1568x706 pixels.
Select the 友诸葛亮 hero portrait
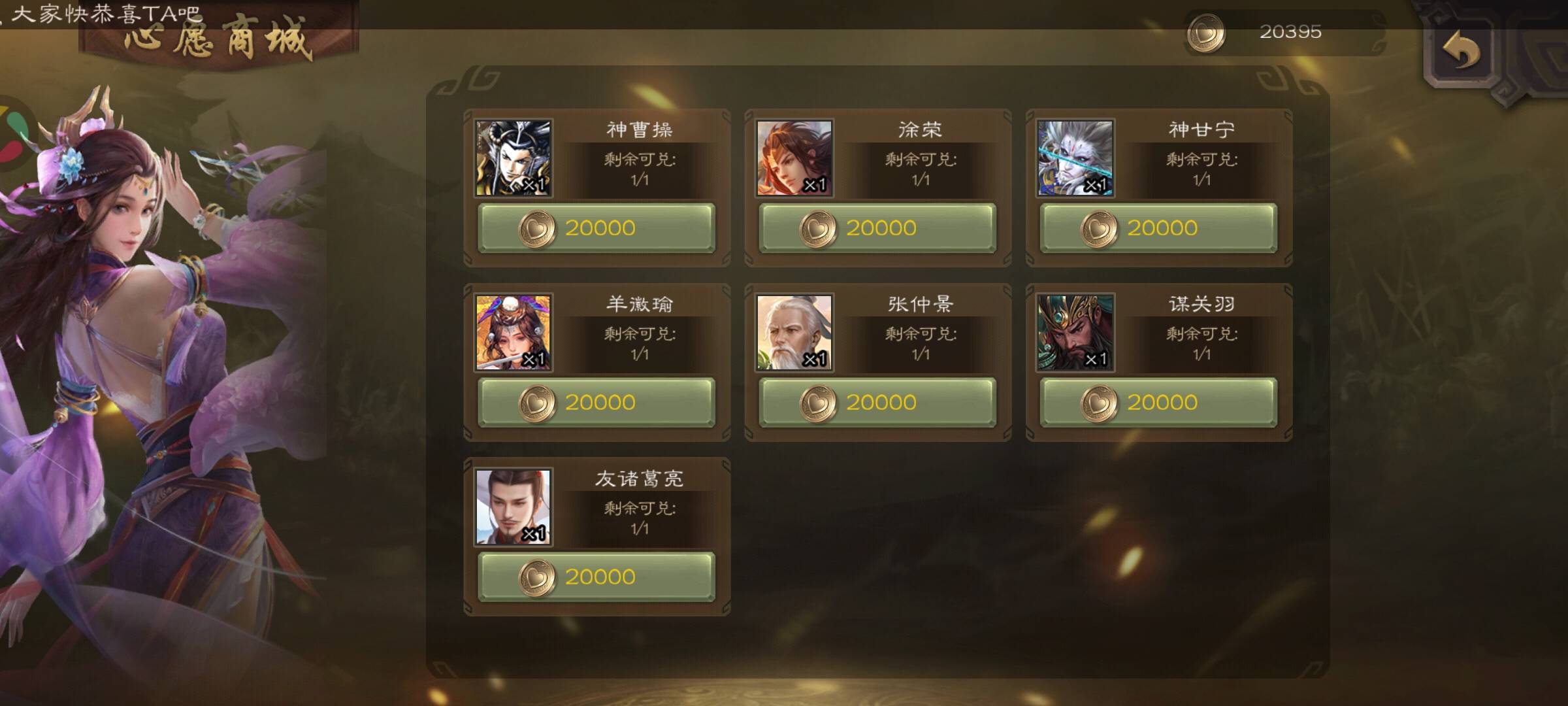pyautogui.click(x=514, y=507)
